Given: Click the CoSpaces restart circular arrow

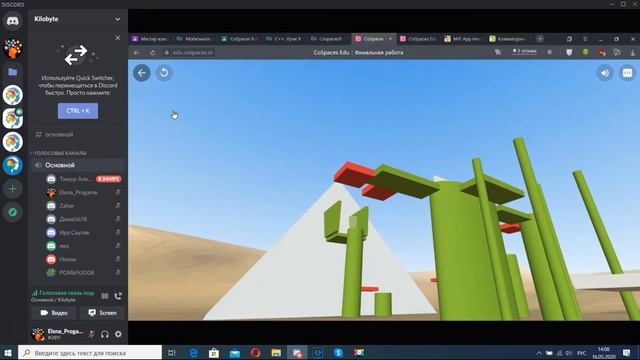Looking at the screenshot, I should coord(164,73).
